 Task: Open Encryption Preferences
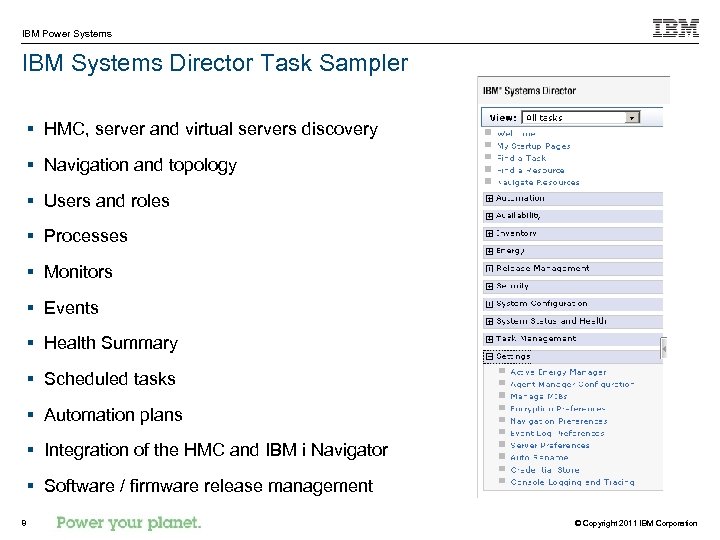click(x=558, y=409)
